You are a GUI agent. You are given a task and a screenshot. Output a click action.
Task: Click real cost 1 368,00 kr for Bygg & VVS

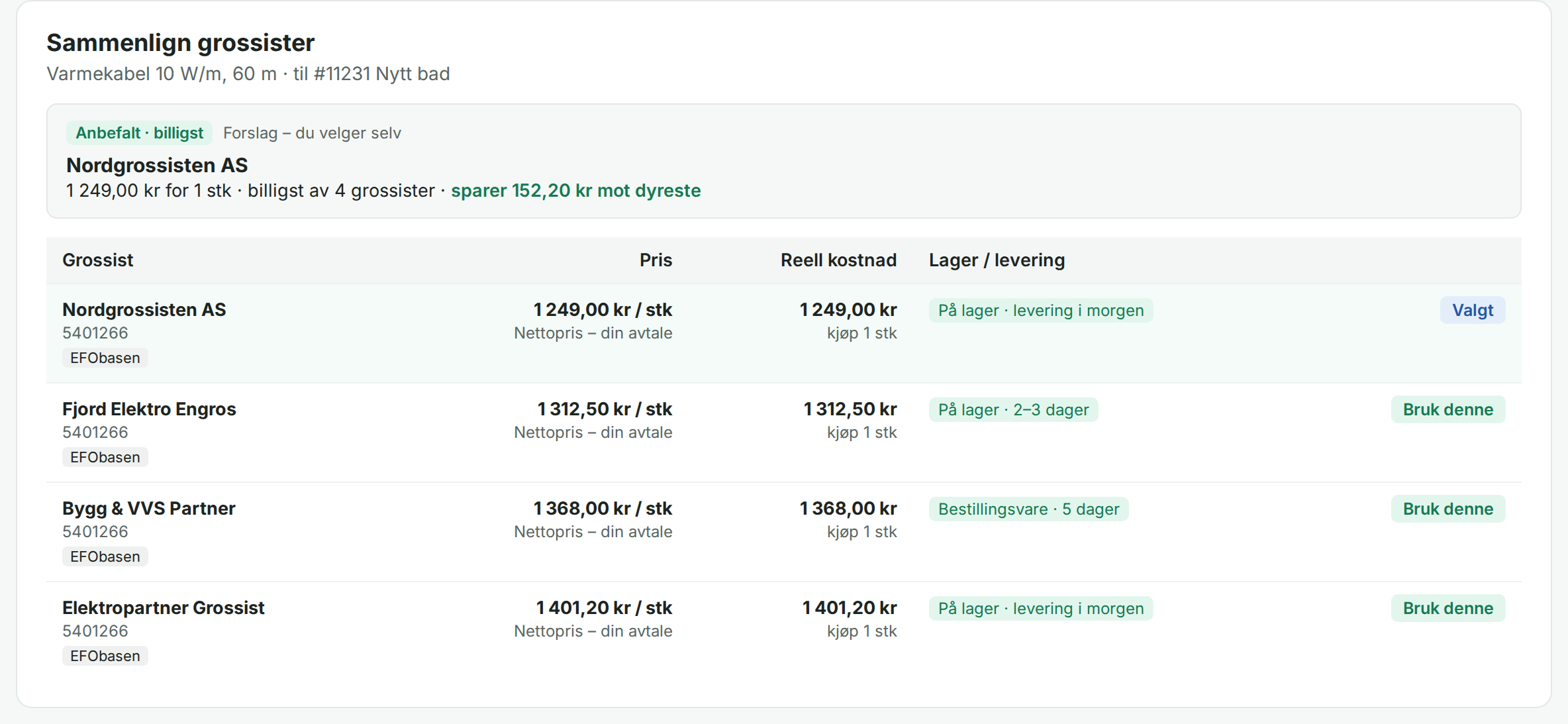tap(848, 508)
